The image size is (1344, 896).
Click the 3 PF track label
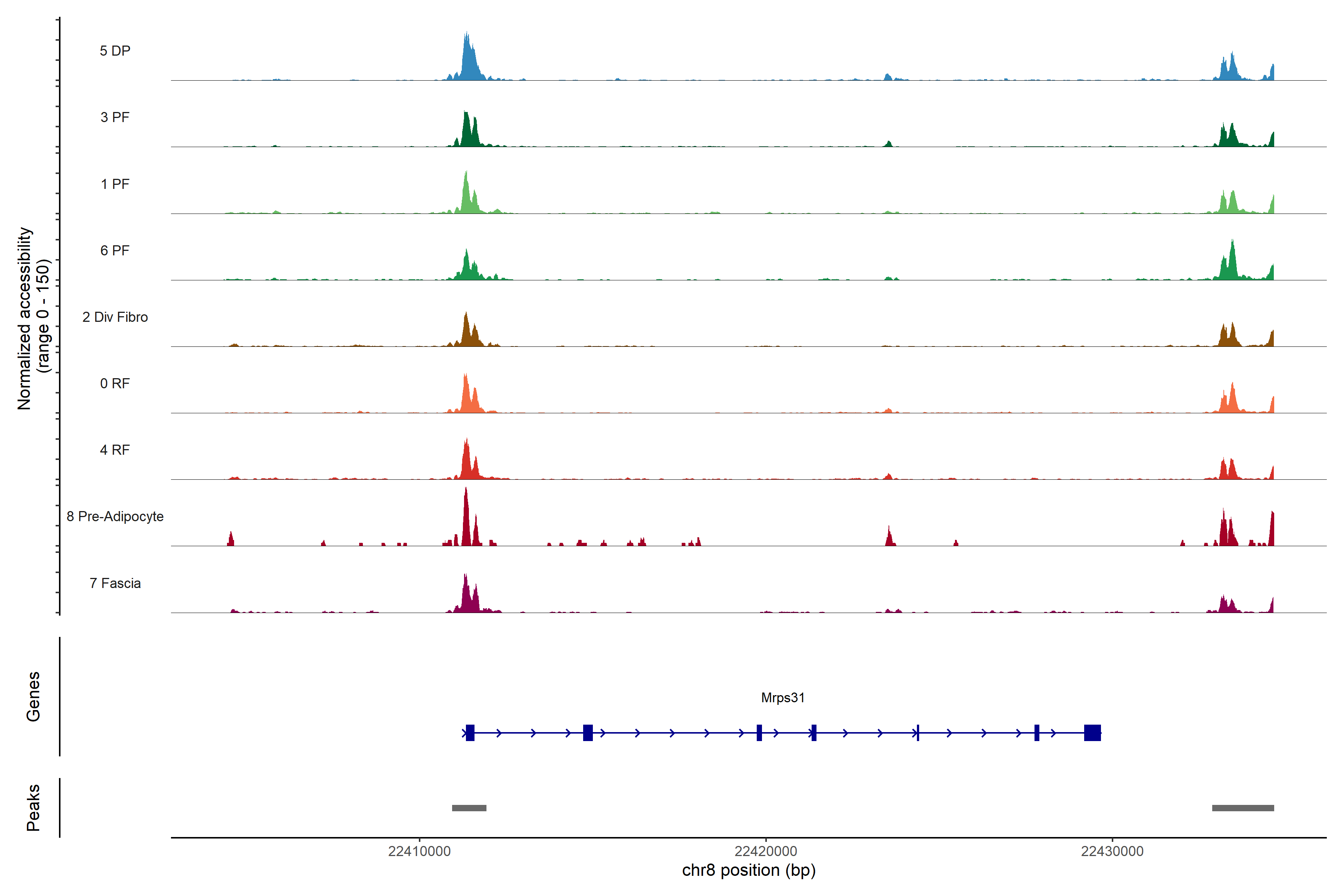tap(115, 117)
